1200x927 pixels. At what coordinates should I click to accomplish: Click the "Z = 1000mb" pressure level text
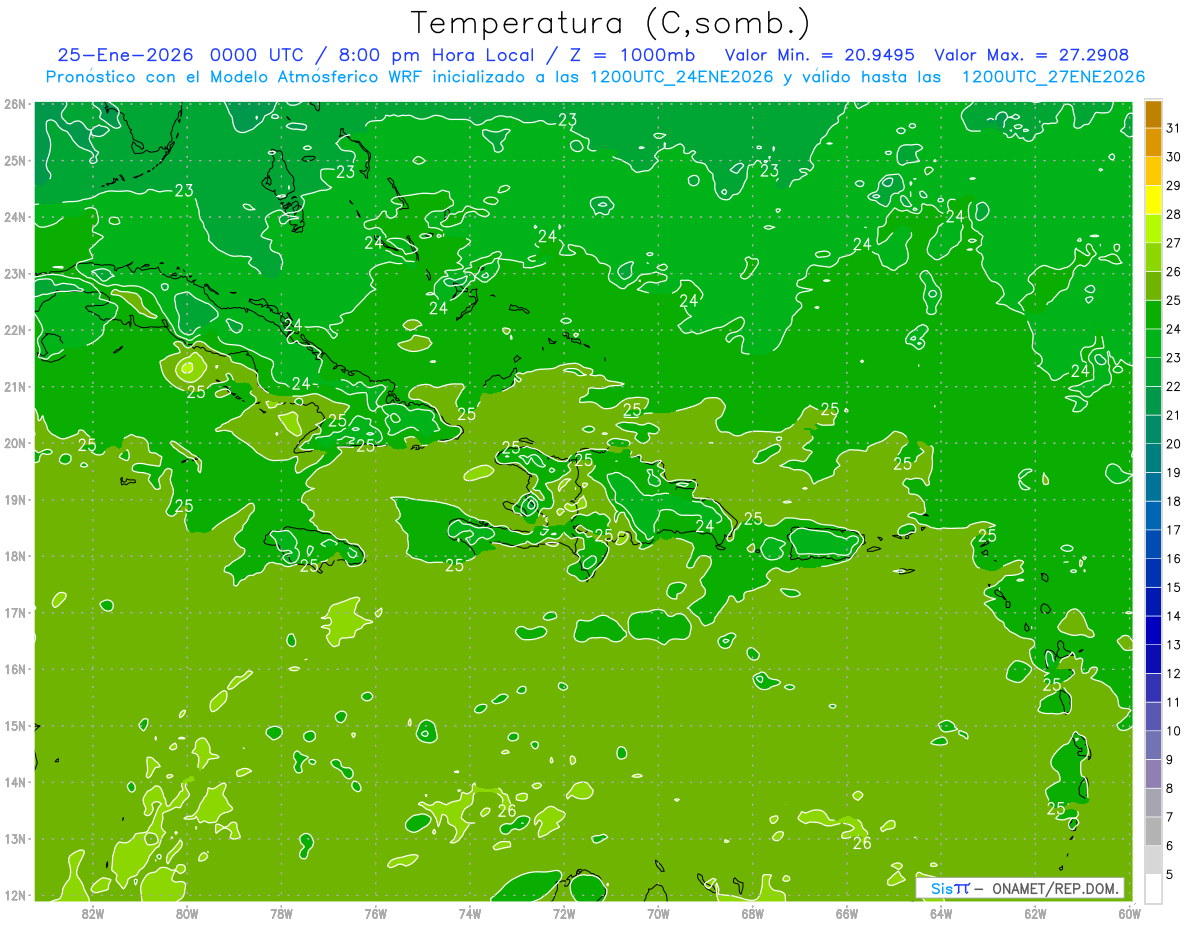(631, 55)
